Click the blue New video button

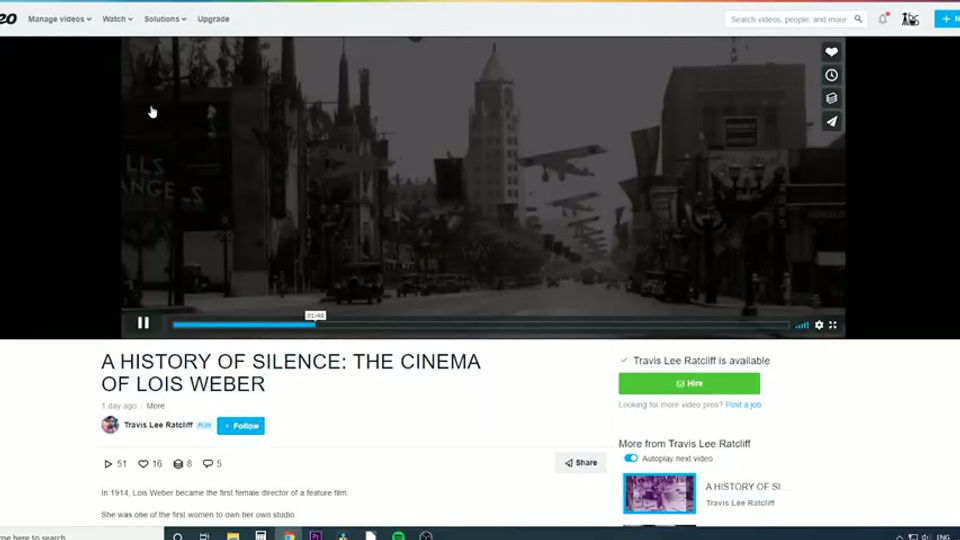tap(948, 19)
